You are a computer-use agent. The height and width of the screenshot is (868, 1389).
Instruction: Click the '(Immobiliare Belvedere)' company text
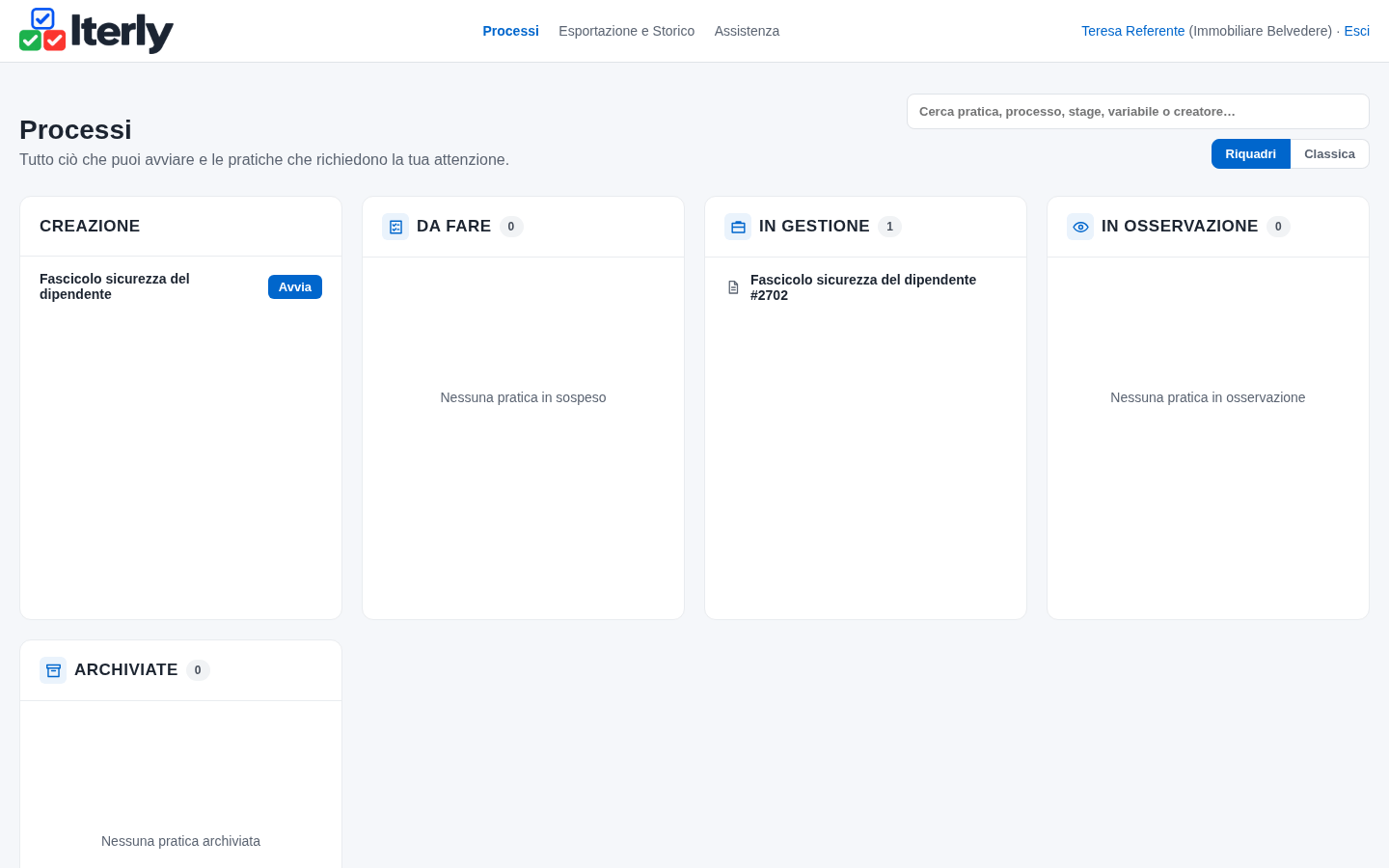click(1260, 31)
